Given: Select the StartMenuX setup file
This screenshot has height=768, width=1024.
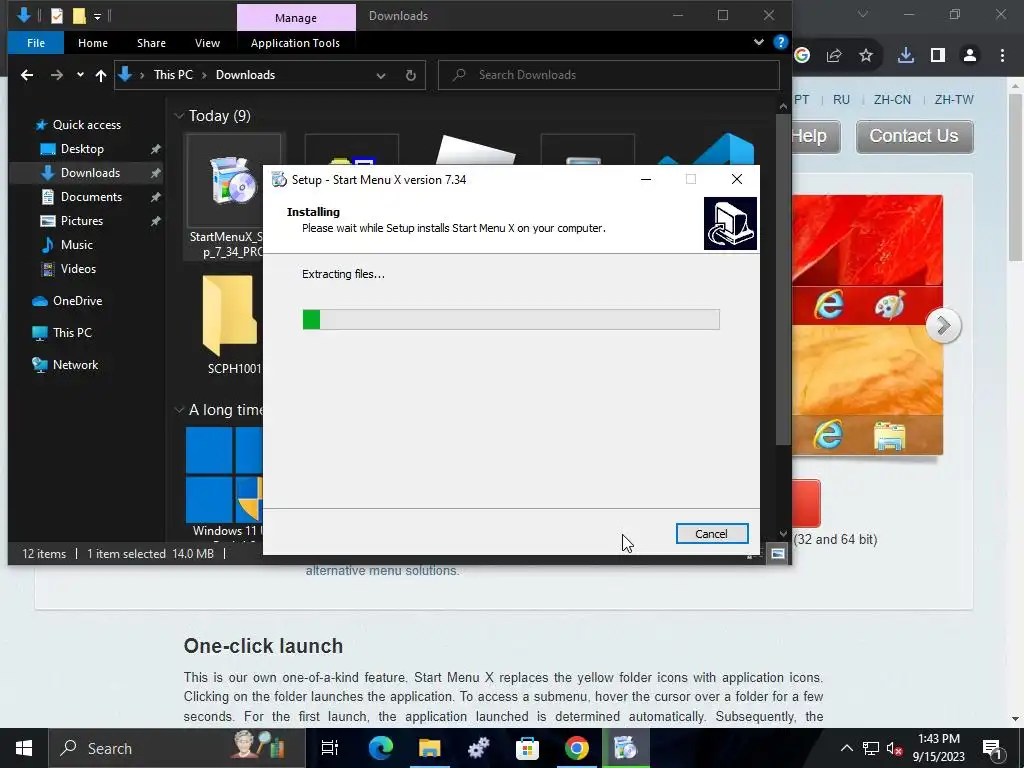Looking at the screenshot, I should [x=225, y=196].
